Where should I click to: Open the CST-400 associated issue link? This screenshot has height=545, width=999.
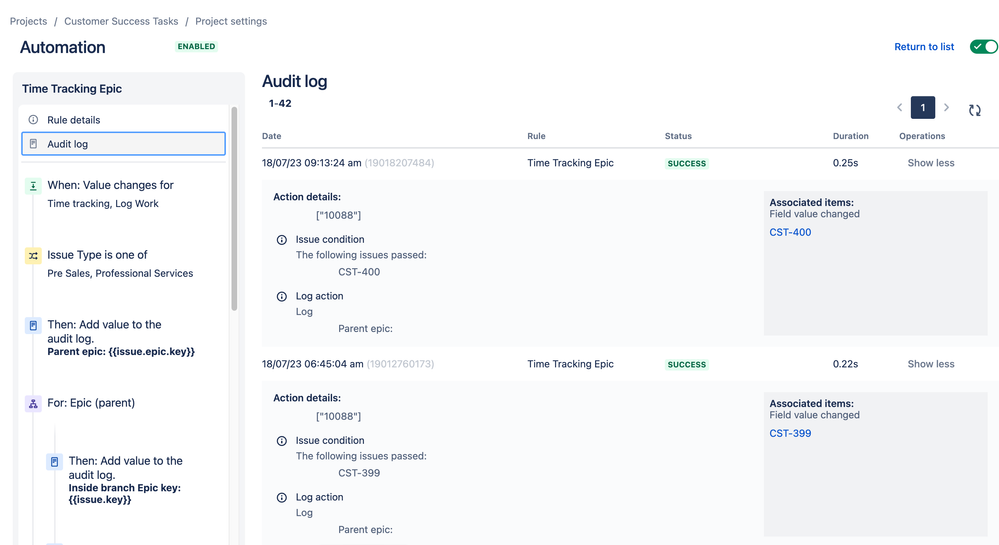point(790,232)
